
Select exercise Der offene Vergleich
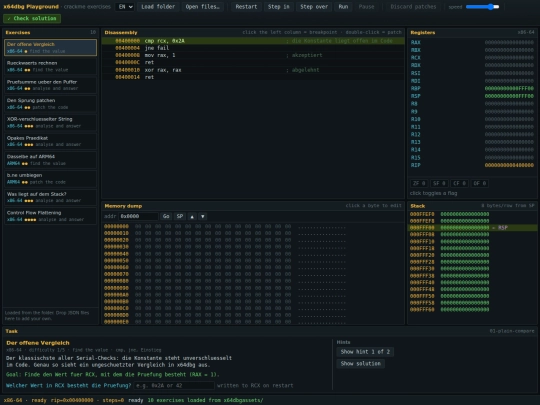click(50, 48)
